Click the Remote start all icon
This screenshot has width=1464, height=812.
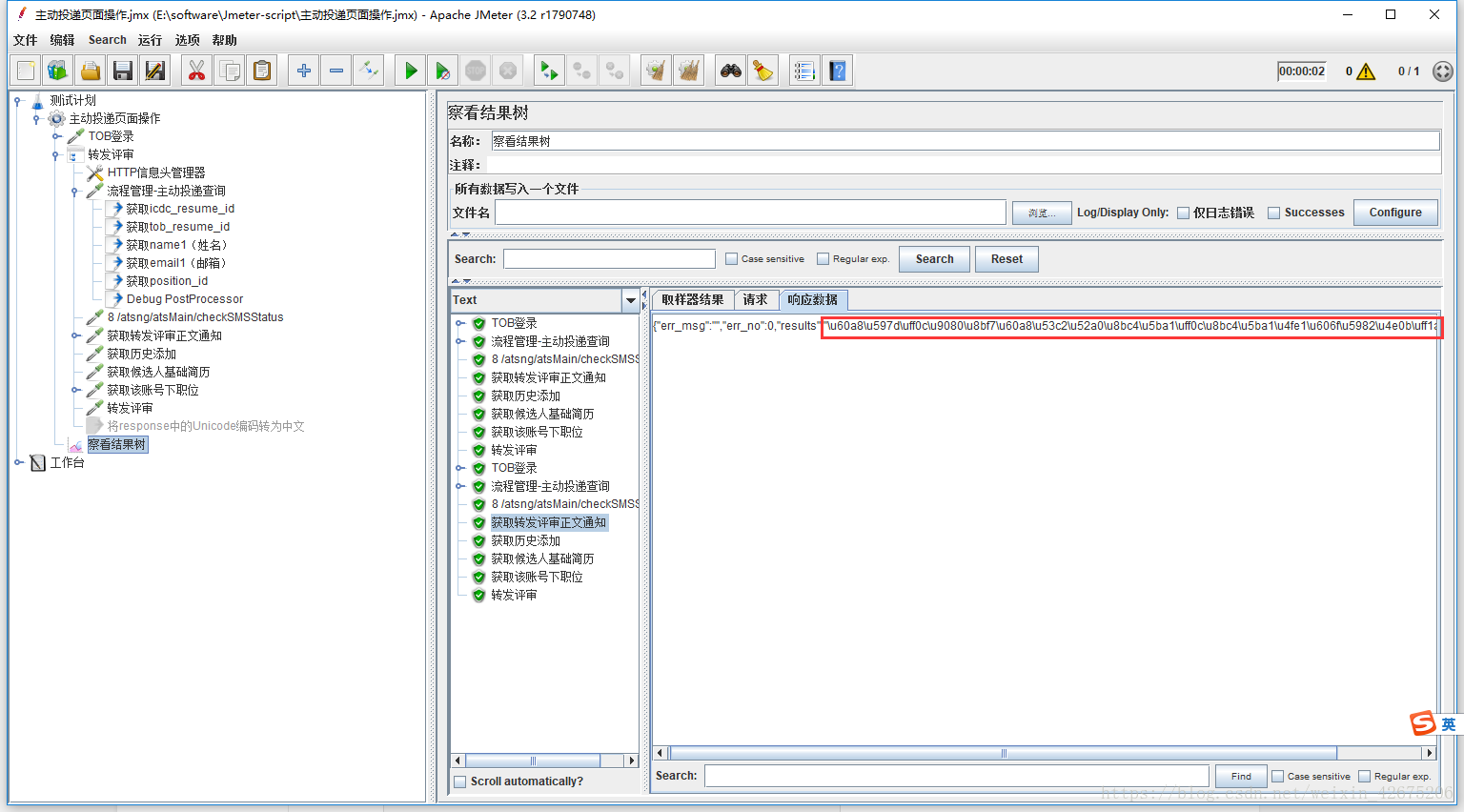tap(550, 71)
